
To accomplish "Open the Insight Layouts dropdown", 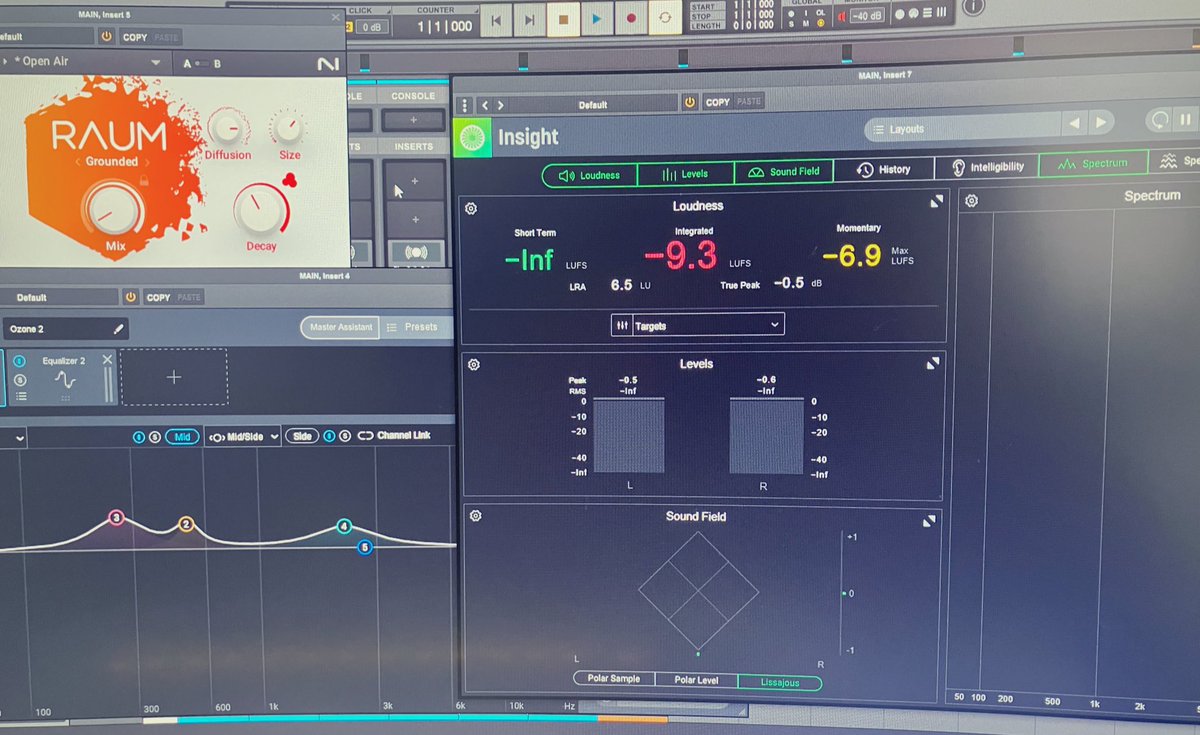I will pyautogui.click(x=961, y=128).
